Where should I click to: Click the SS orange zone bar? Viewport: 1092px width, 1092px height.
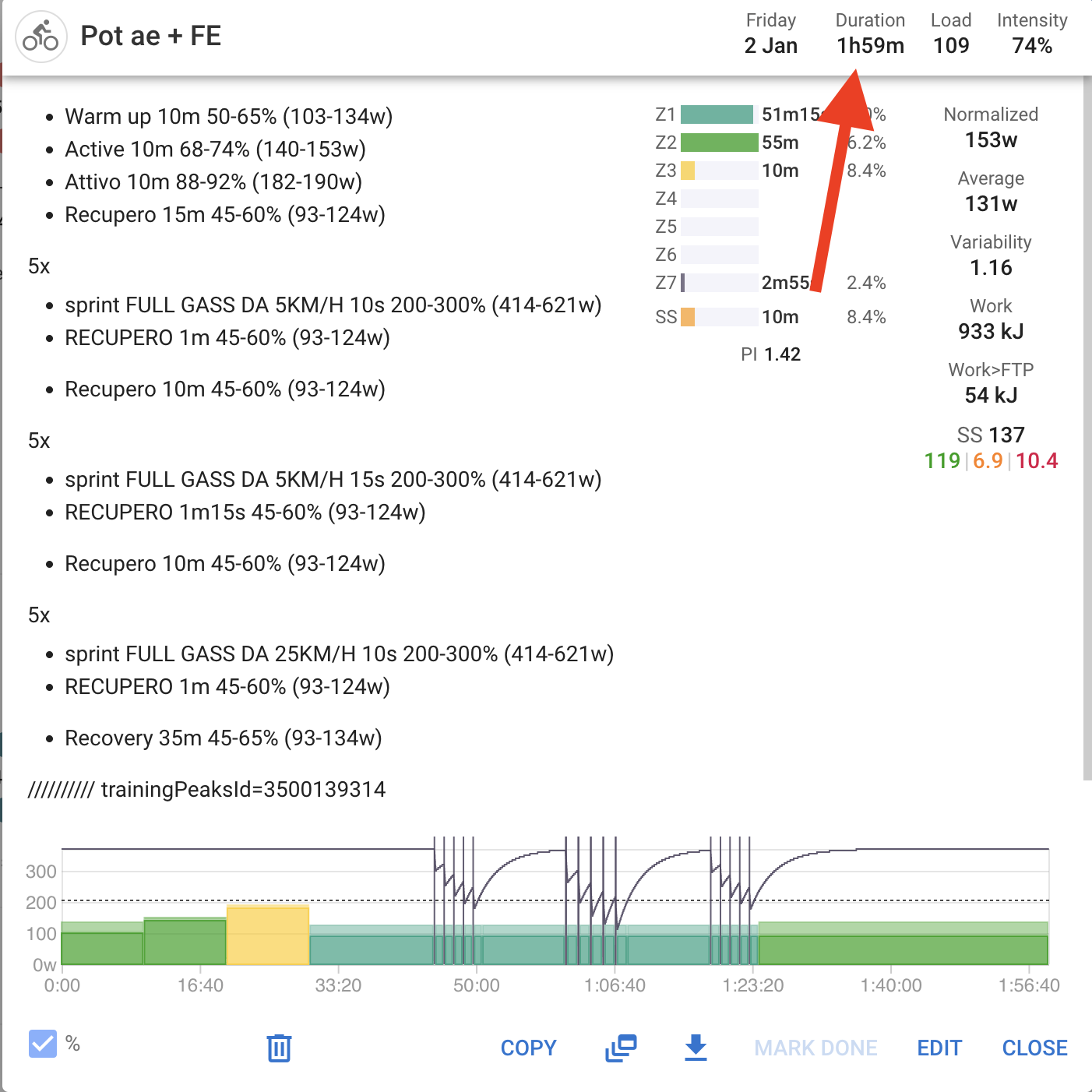688,317
